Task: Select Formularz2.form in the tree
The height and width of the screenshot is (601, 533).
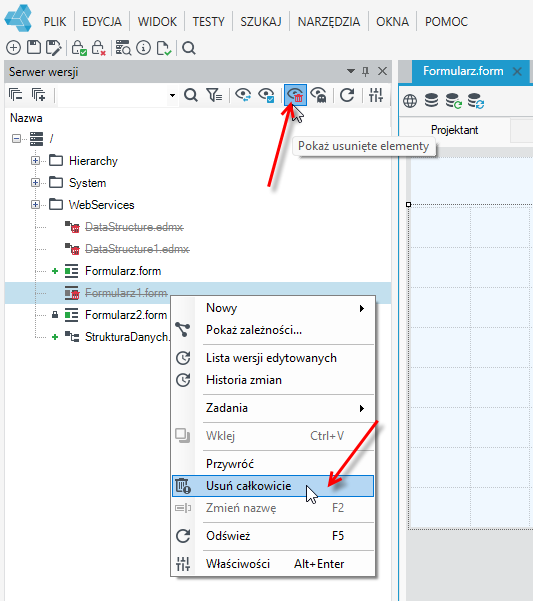Action: (126, 315)
